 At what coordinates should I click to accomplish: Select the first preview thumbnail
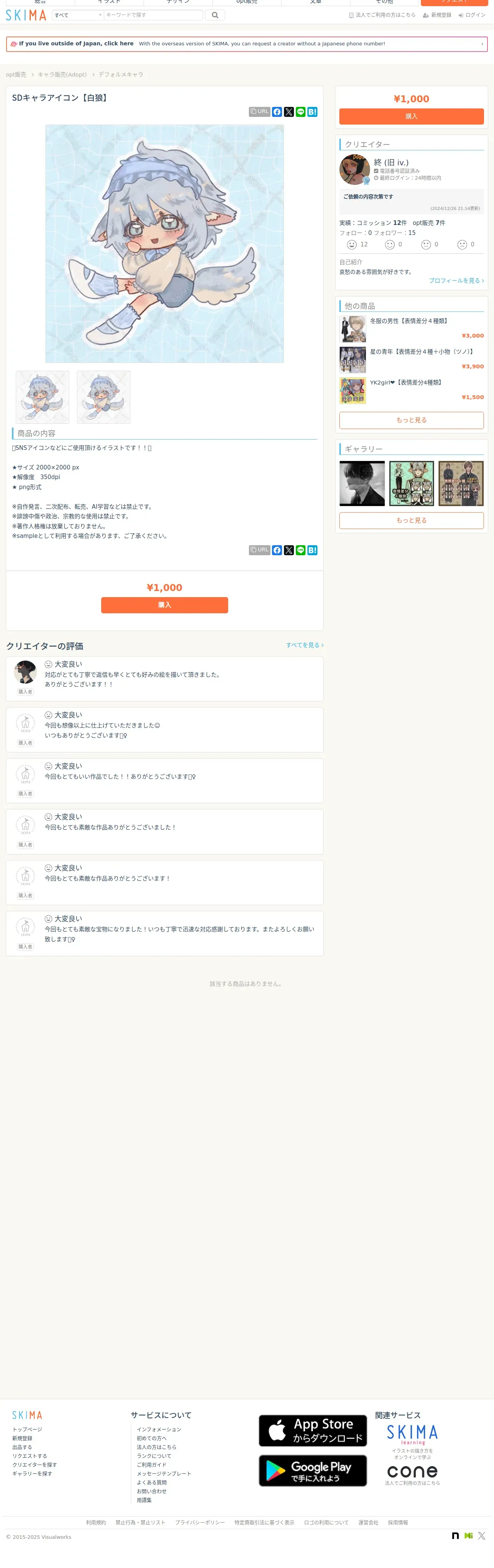click(43, 397)
